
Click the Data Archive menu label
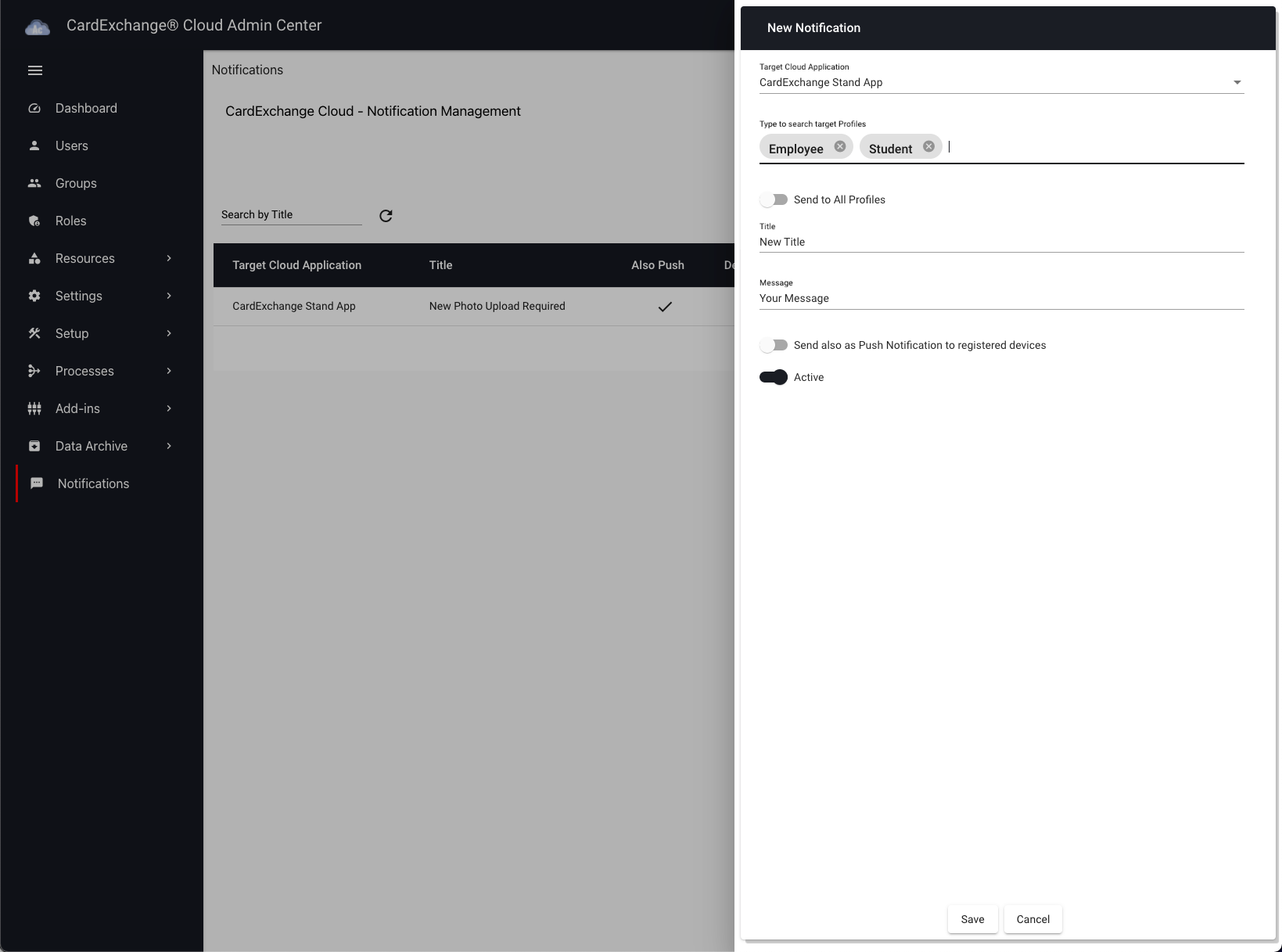92,447
